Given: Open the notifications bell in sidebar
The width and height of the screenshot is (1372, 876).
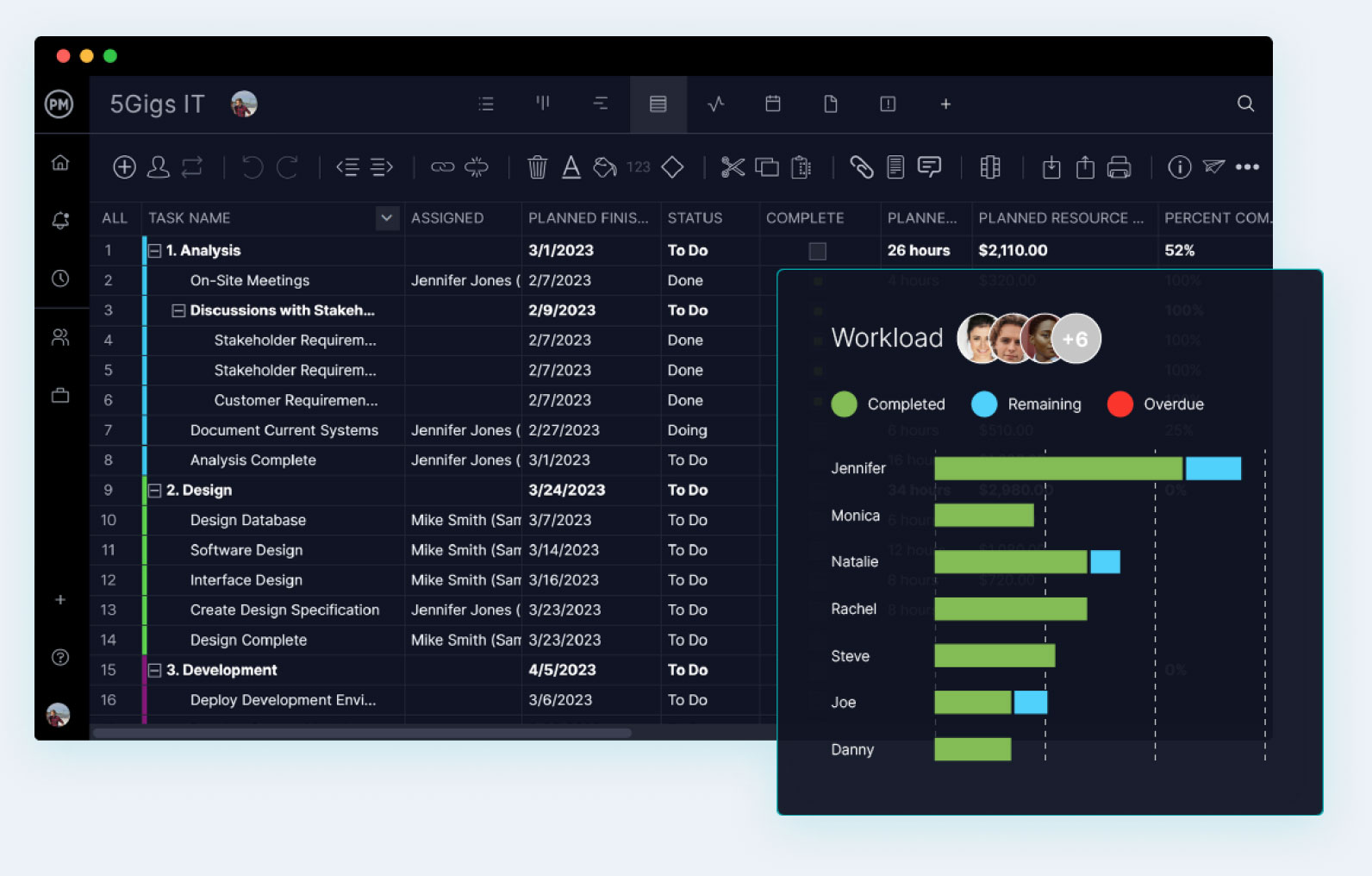Looking at the screenshot, I should pyautogui.click(x=60, y=221).
